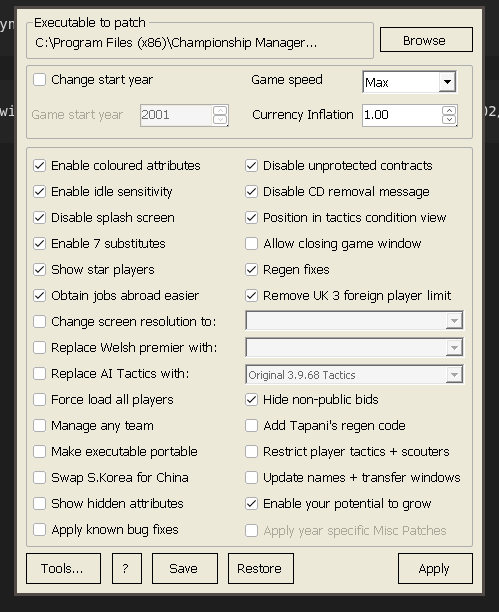Restore the saved settings

click(x=261, y=568)
